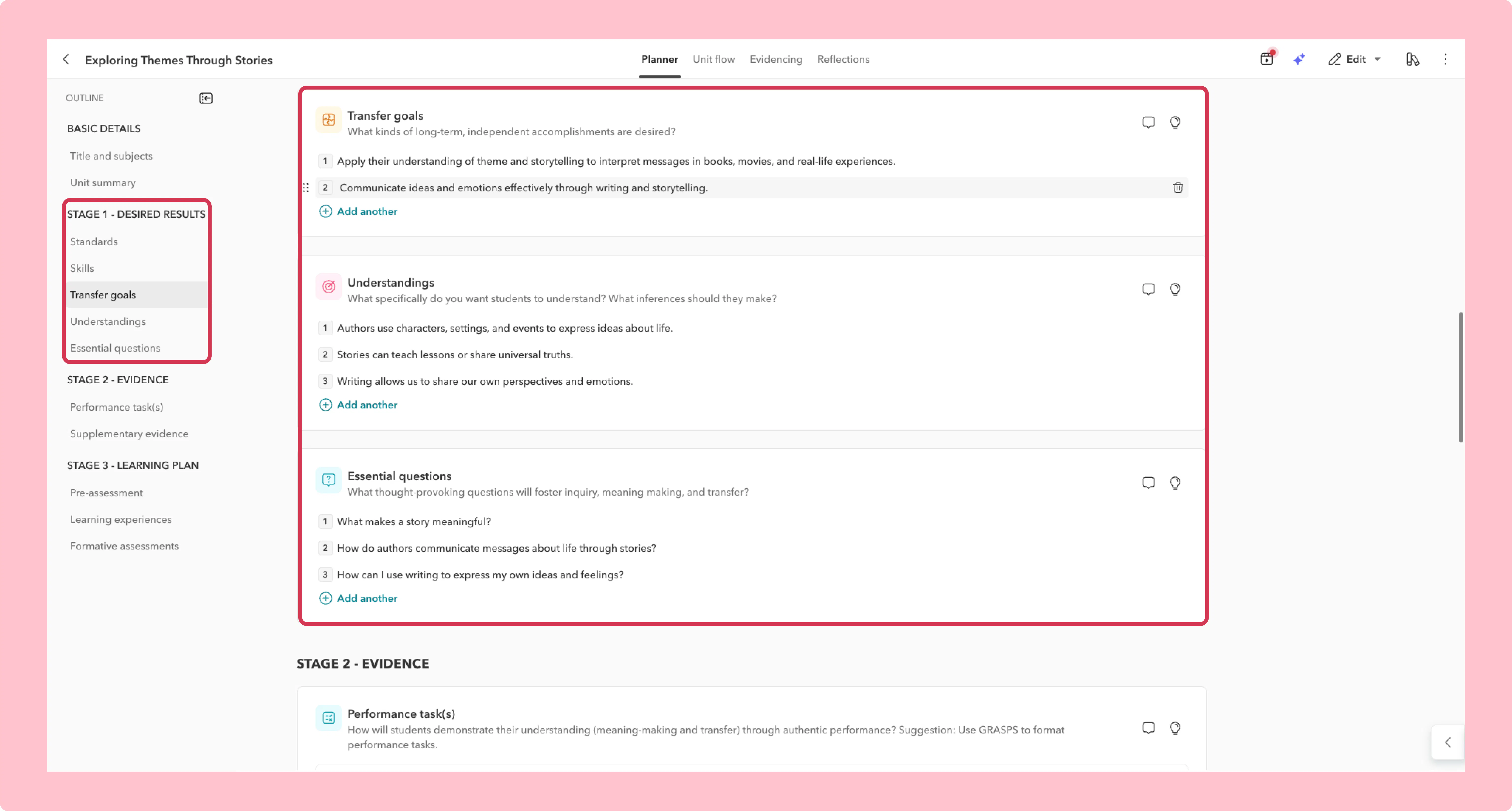Click the Understandings target icon
Viewport: 1512px width, 811px height.
coord(329,286)
